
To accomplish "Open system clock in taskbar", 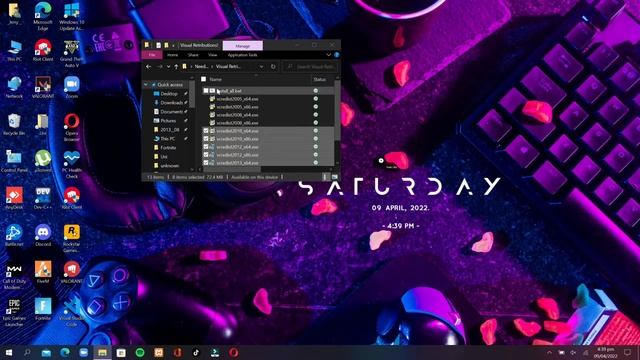I will coord(606,353).
